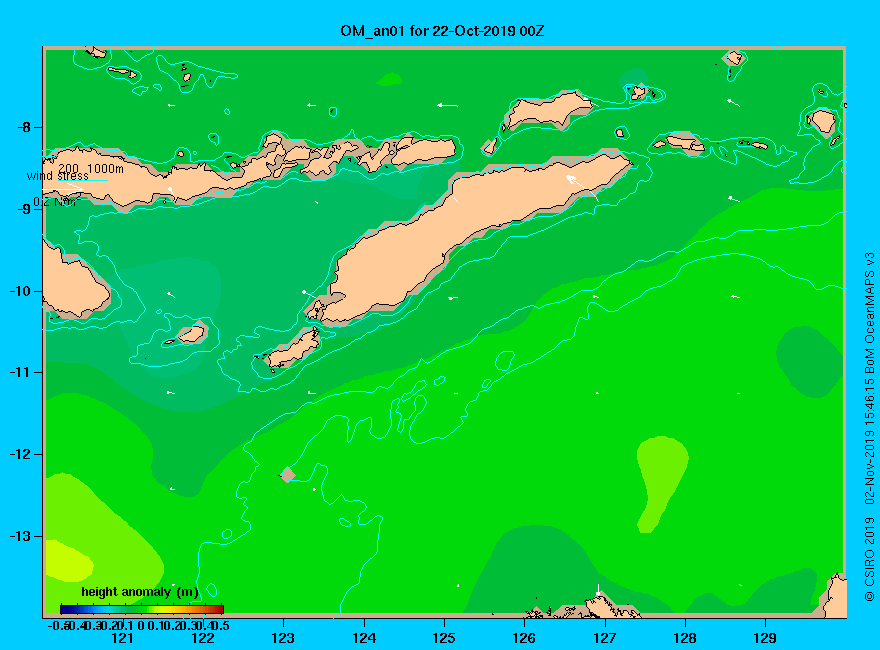Click the longitude label "126"
Screen dimensions: 880x650
point(524,638)
